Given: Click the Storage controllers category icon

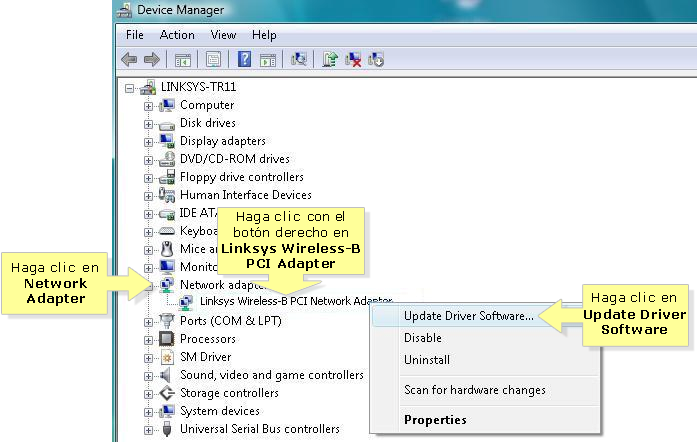Looking at the screenshot, I should point(167,393).
